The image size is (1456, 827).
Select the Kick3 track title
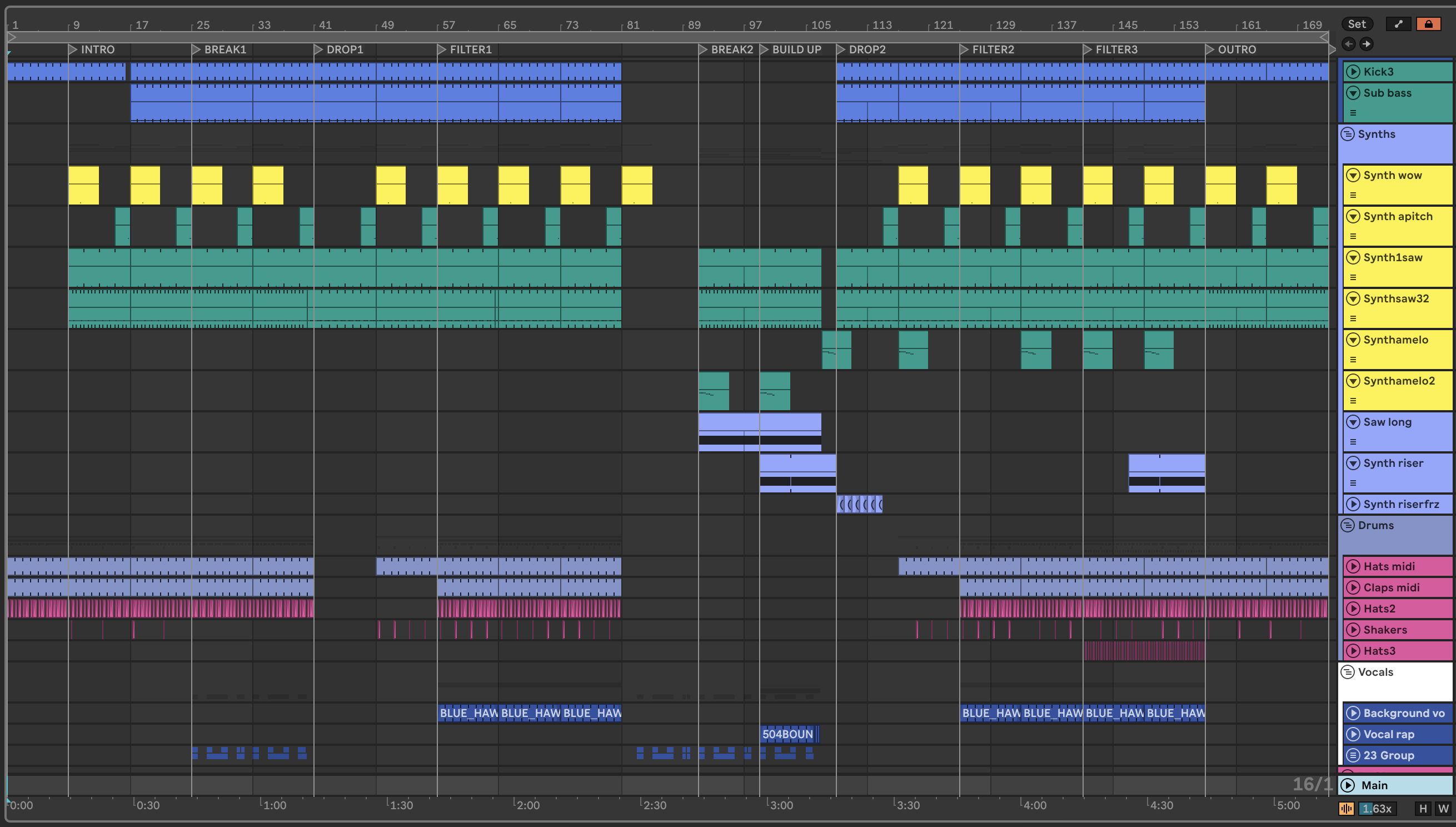(x=1378, y=72)
